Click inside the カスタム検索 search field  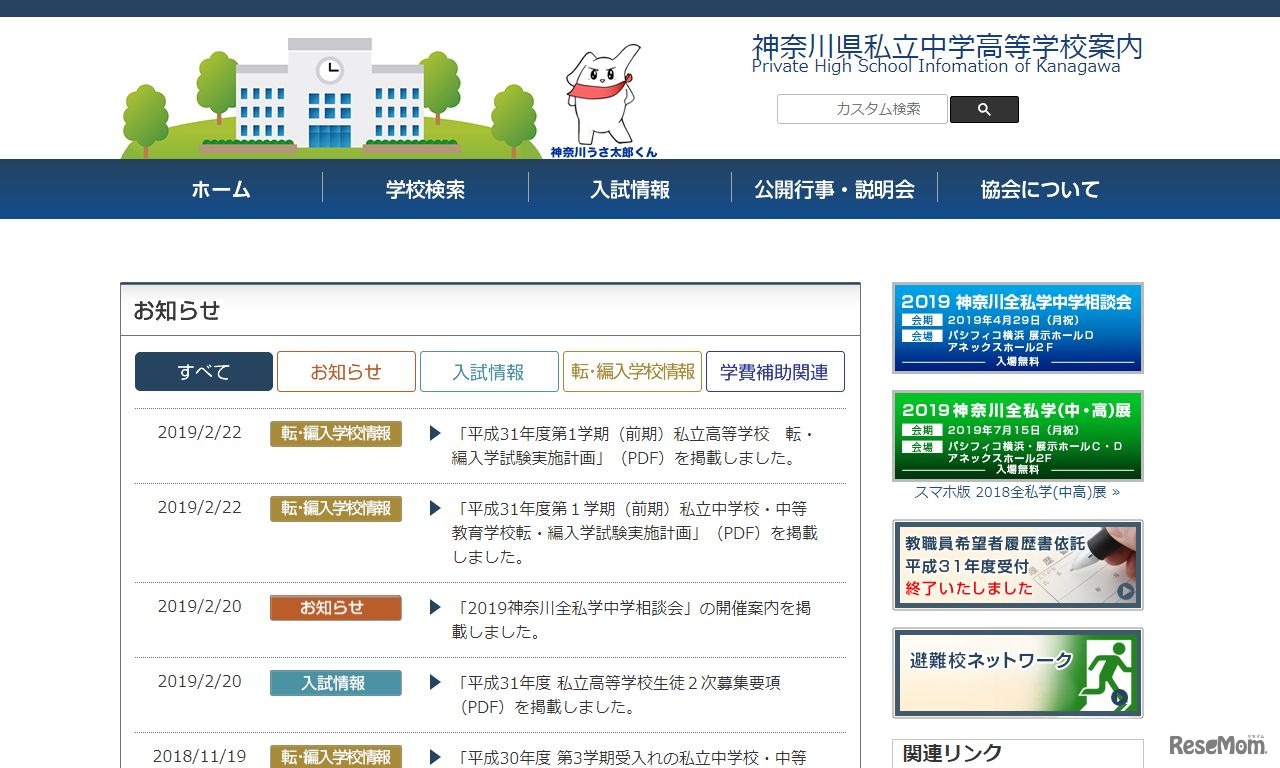(862, 109)
